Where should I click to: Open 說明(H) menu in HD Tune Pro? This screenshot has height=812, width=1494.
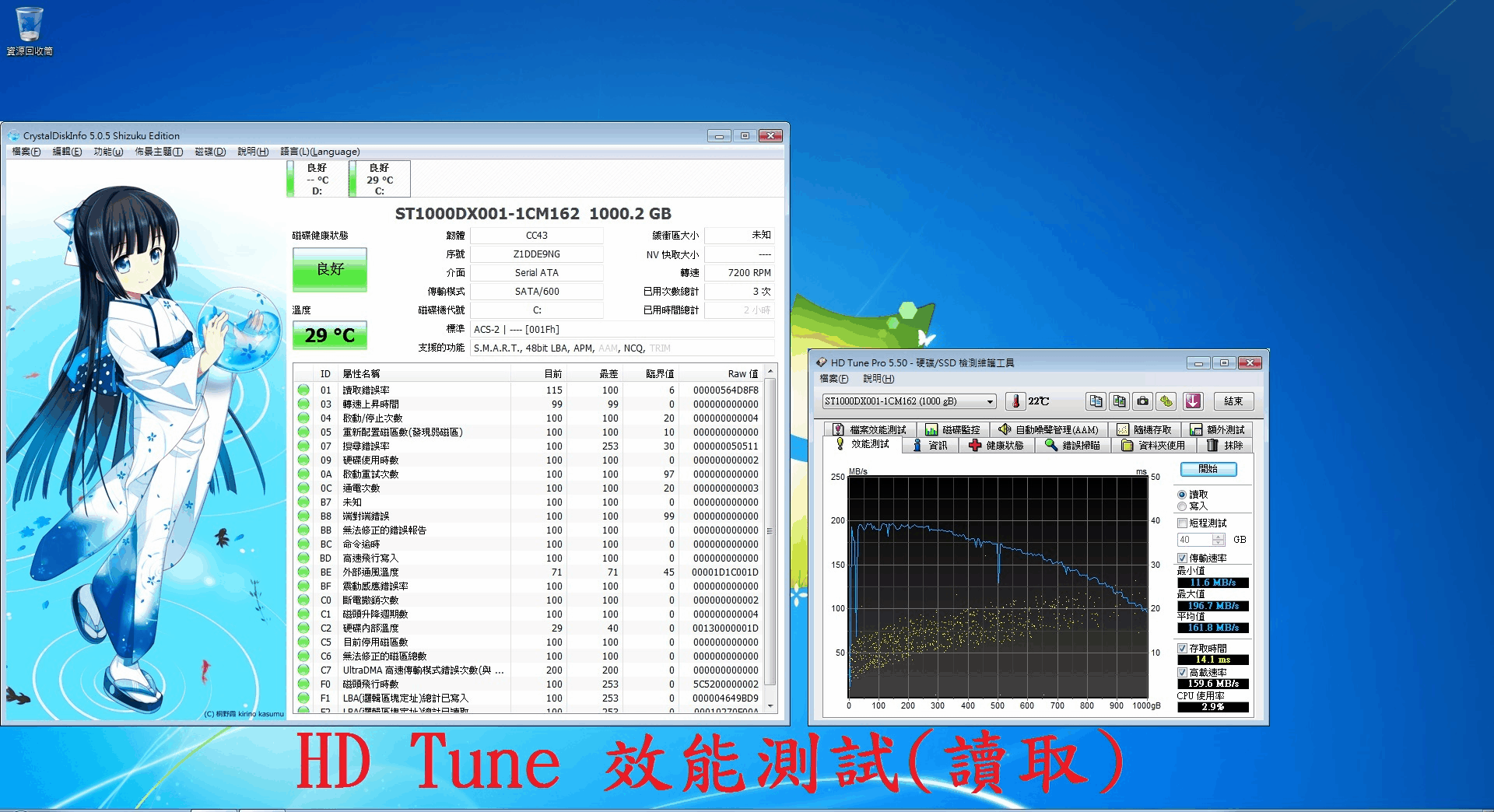(879, 379)
